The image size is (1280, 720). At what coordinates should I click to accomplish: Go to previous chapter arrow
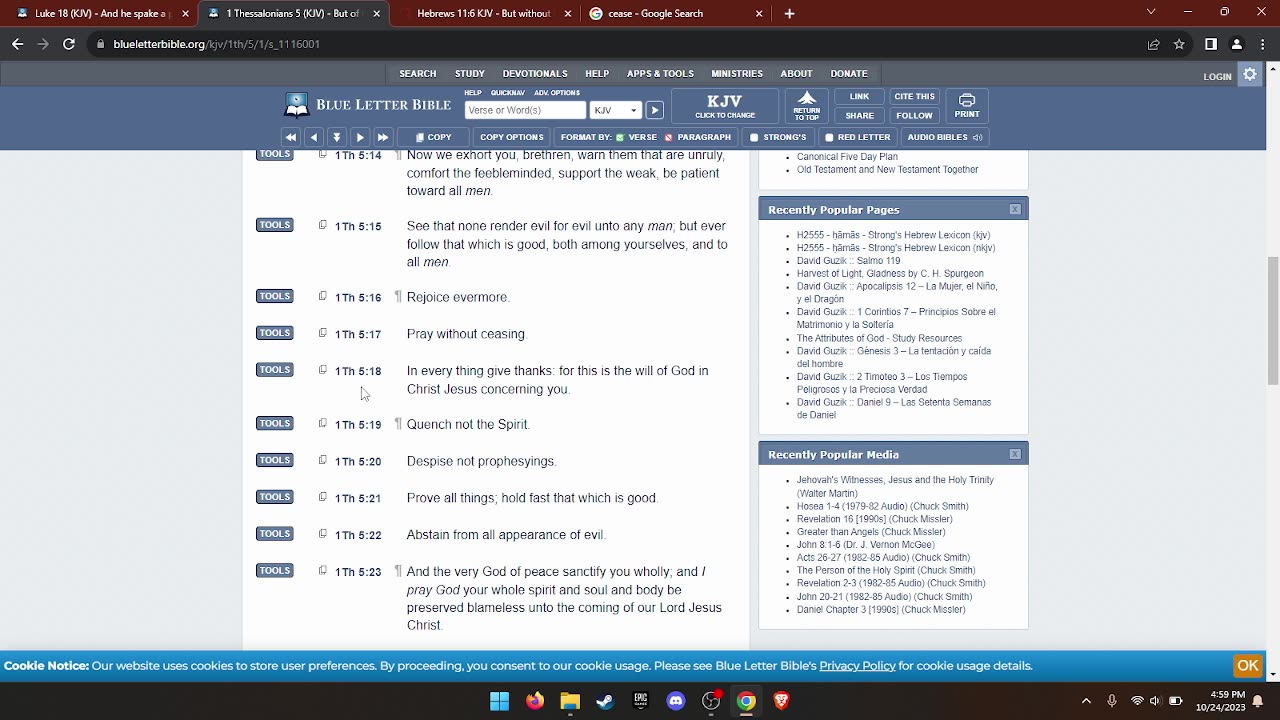point(314,137)
